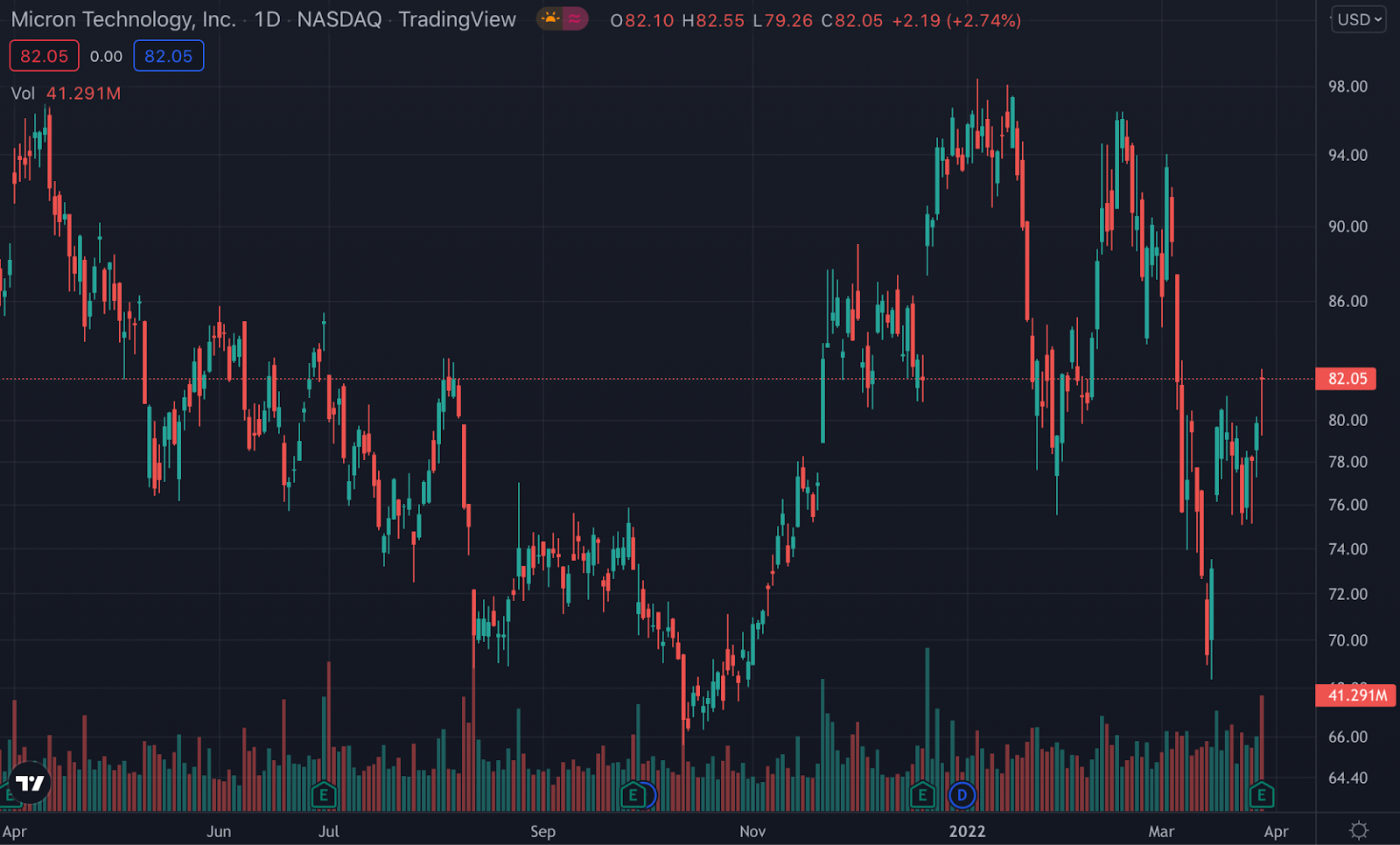Image resolution: width=1400 pixels, height=845 pixels.
Task: Click the red 82.05 last price tag on scale
Action: tap(1347, 379)
